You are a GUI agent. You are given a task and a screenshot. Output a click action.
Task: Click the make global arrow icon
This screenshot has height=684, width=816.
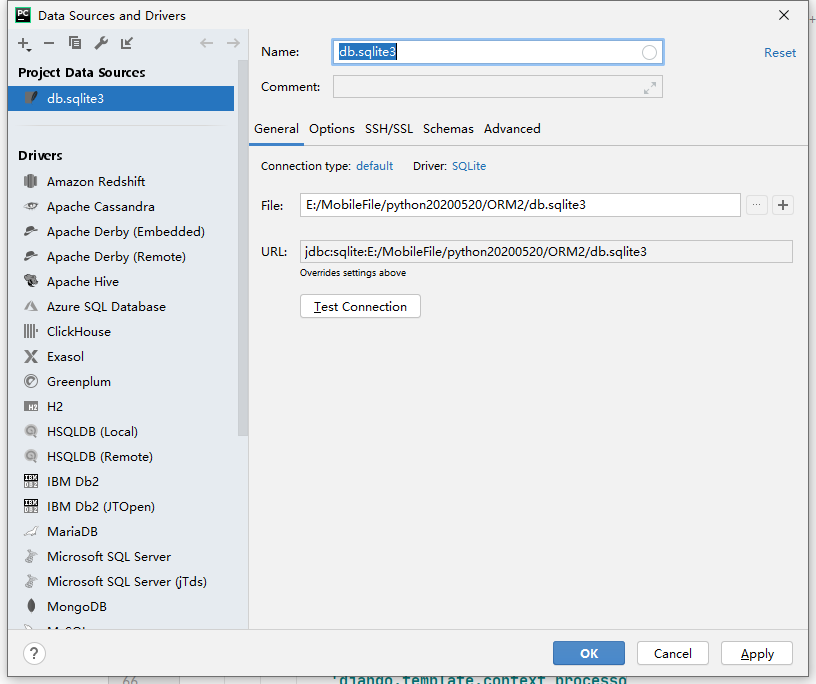coord(126,43)
